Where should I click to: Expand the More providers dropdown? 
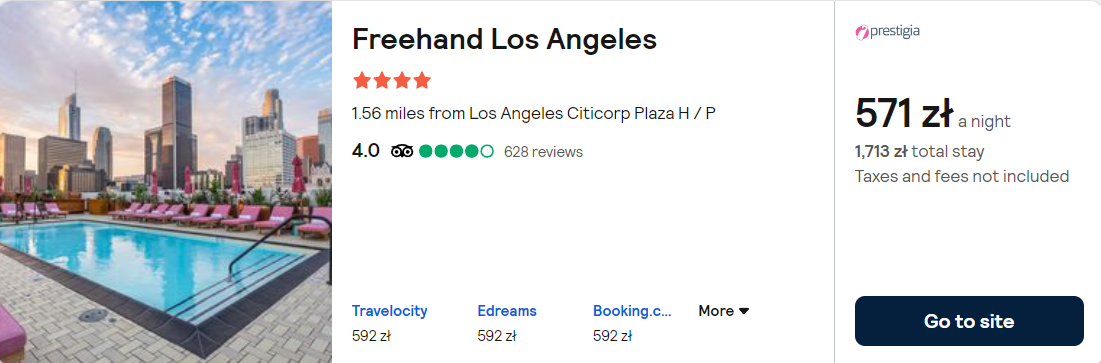click(x=724, y=310)
